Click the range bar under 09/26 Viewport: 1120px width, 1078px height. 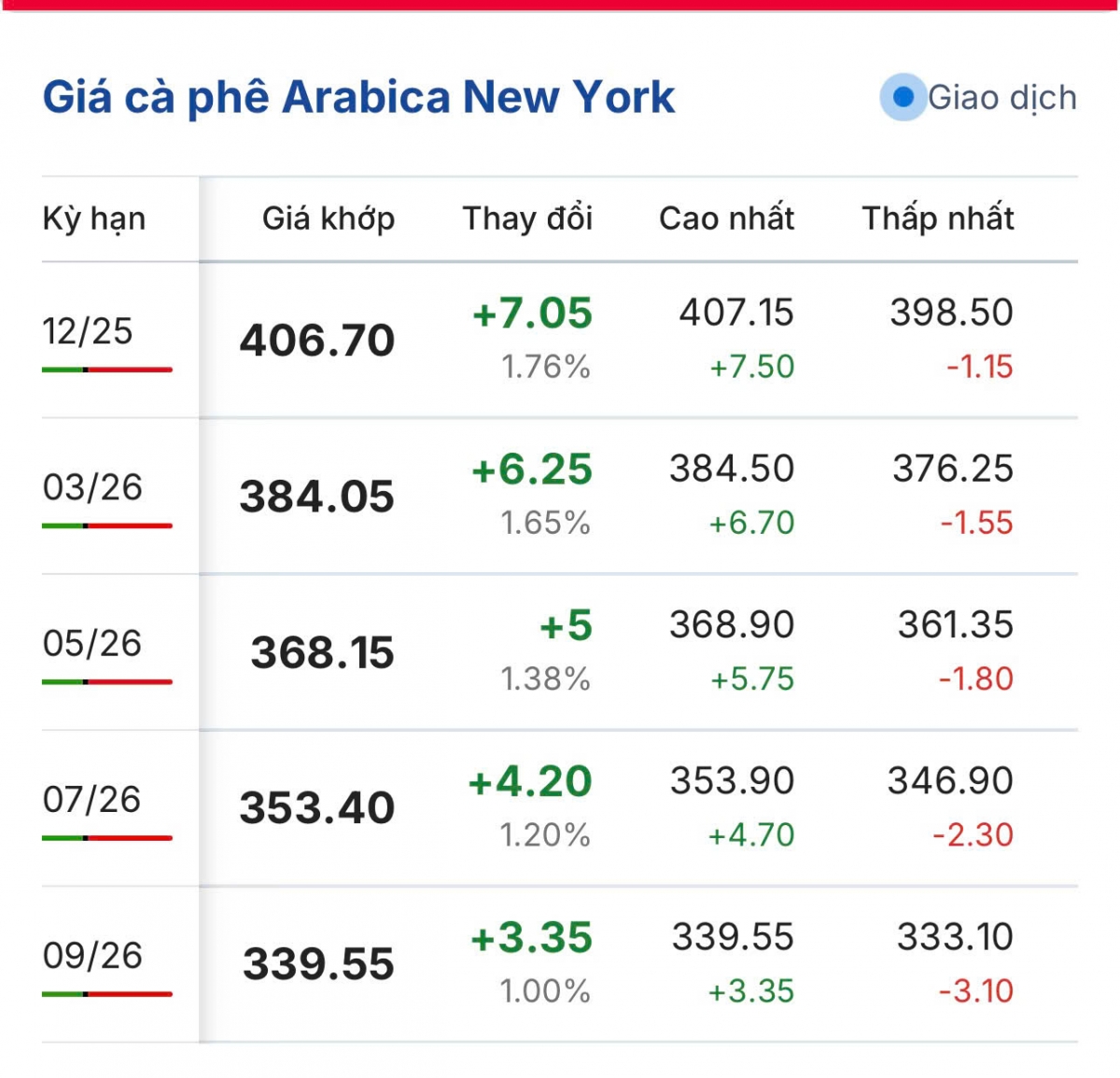coord(107,994)
